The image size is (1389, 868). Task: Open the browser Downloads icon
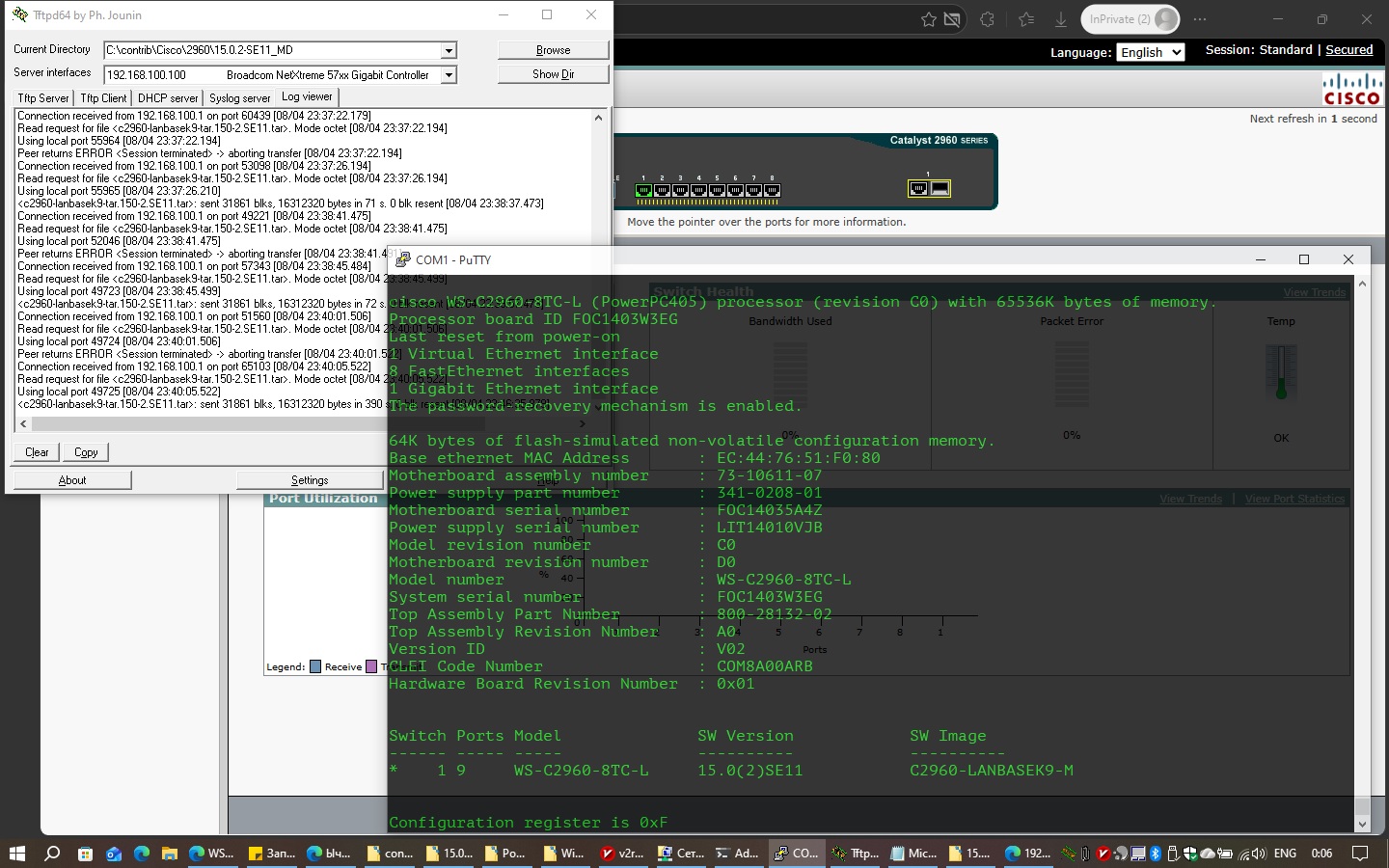coord(1060,19)
